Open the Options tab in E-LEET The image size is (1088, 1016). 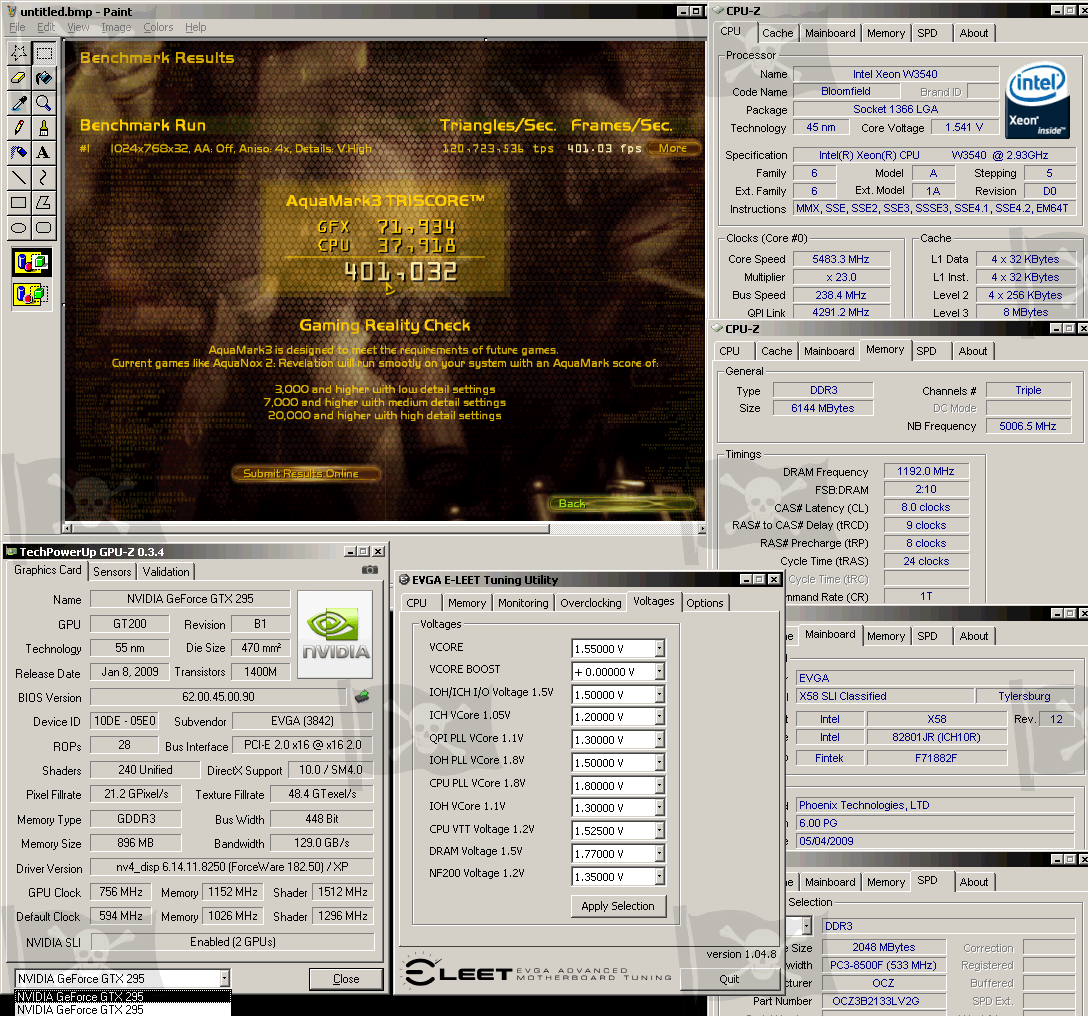(704, 603)
